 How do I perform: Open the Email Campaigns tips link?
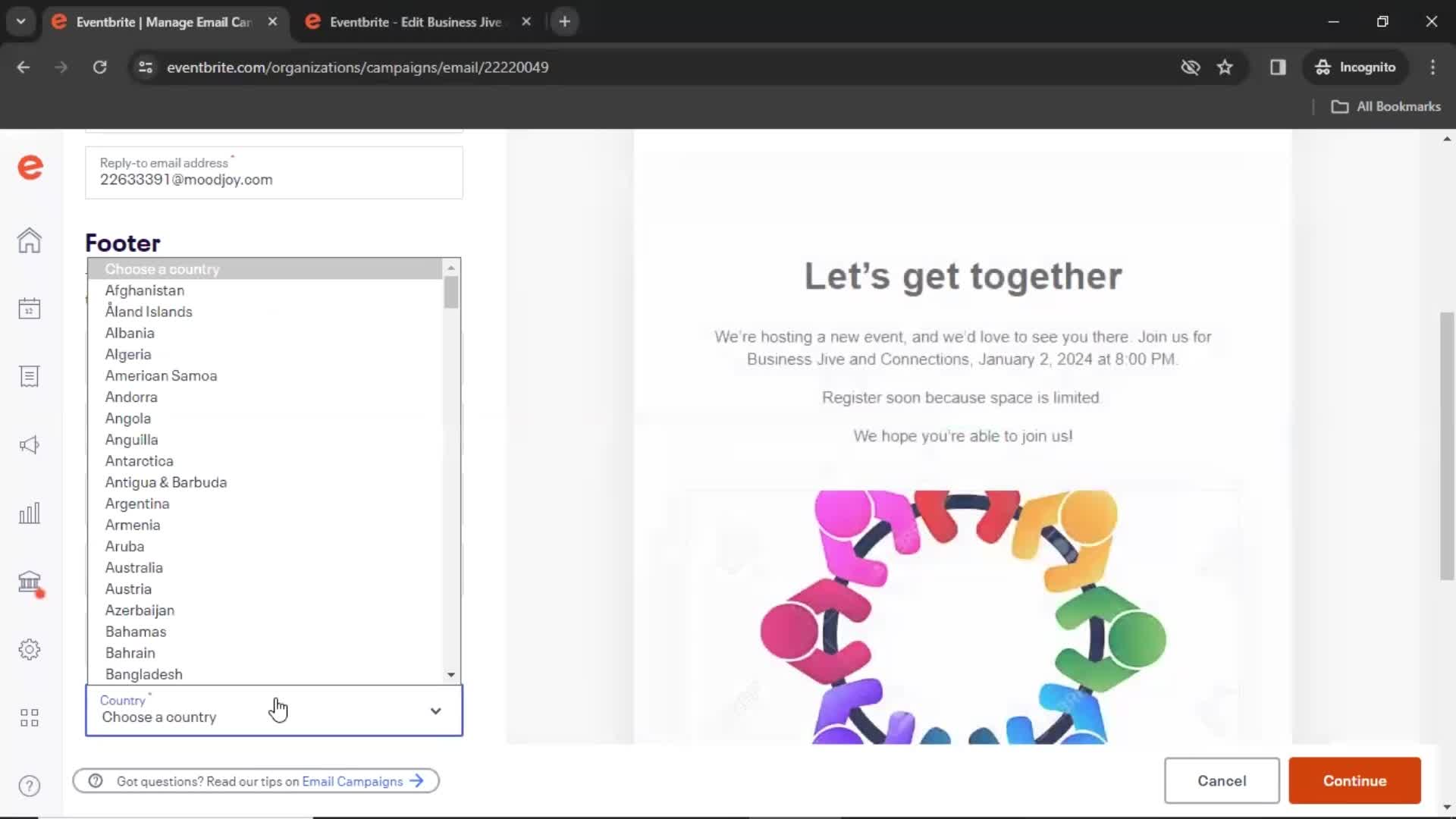(x=362, y=782)
